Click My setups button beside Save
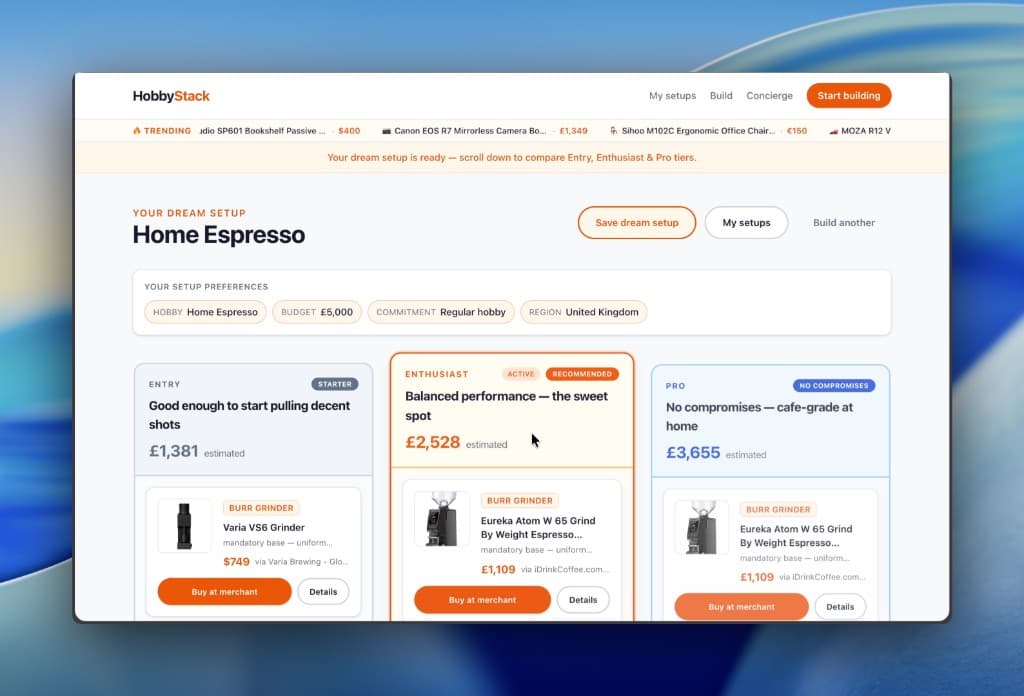Image resolution: width=1024 pixels, height=696 pixels. [x=746, y=223]
